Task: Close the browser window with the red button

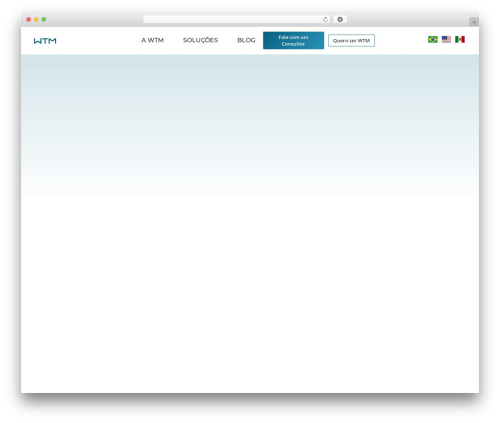Action: click(29, 19)
